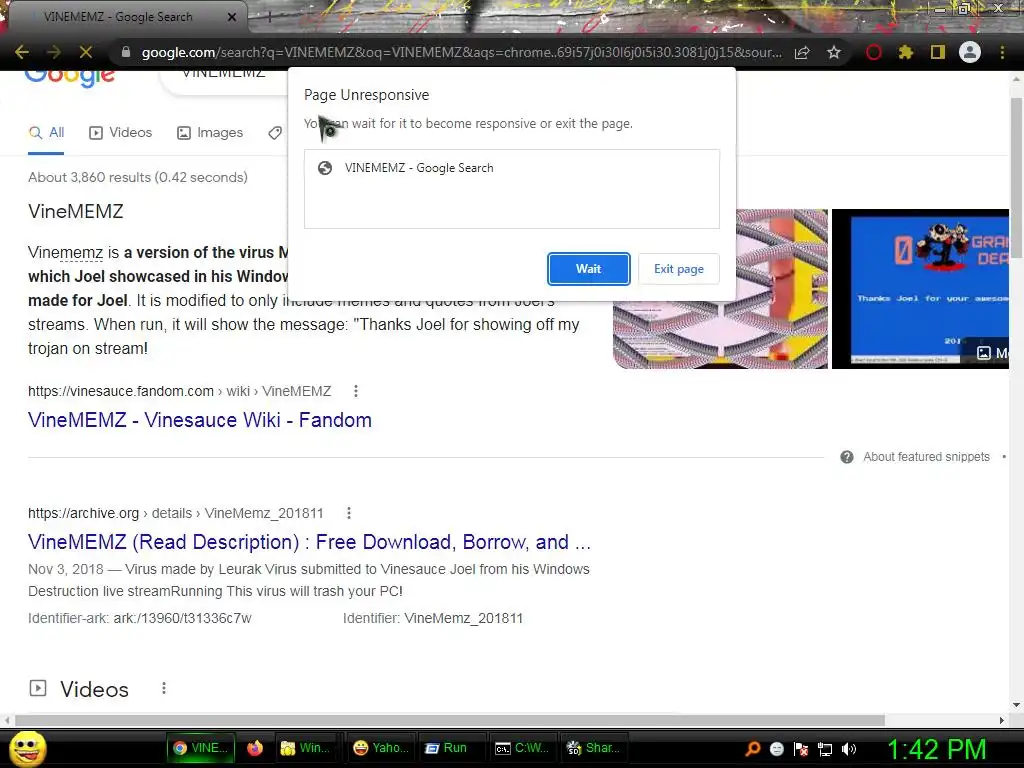Open the profile avatar icon

coord(970,52)
